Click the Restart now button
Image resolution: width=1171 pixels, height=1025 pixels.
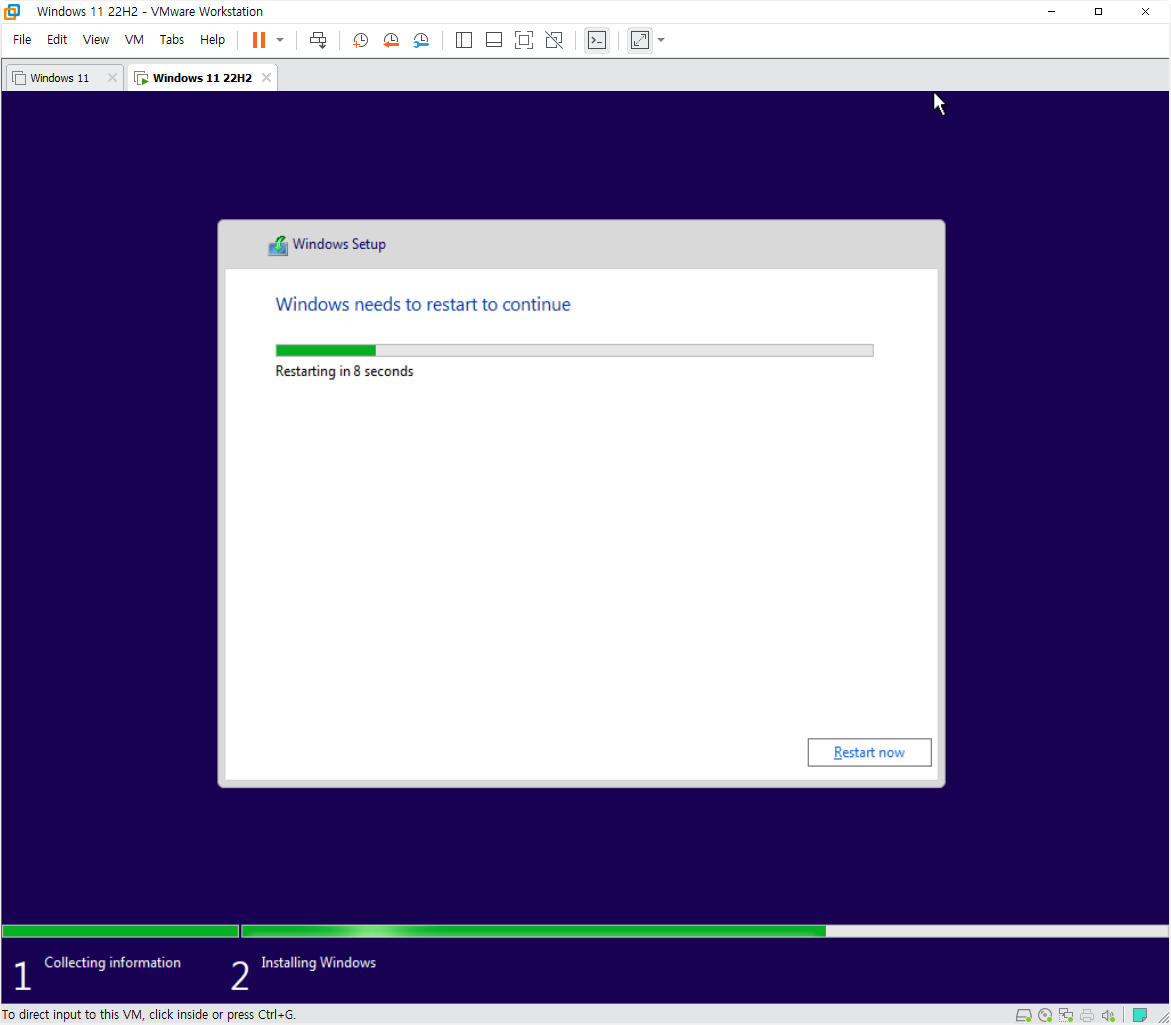[x=869, y=753]
